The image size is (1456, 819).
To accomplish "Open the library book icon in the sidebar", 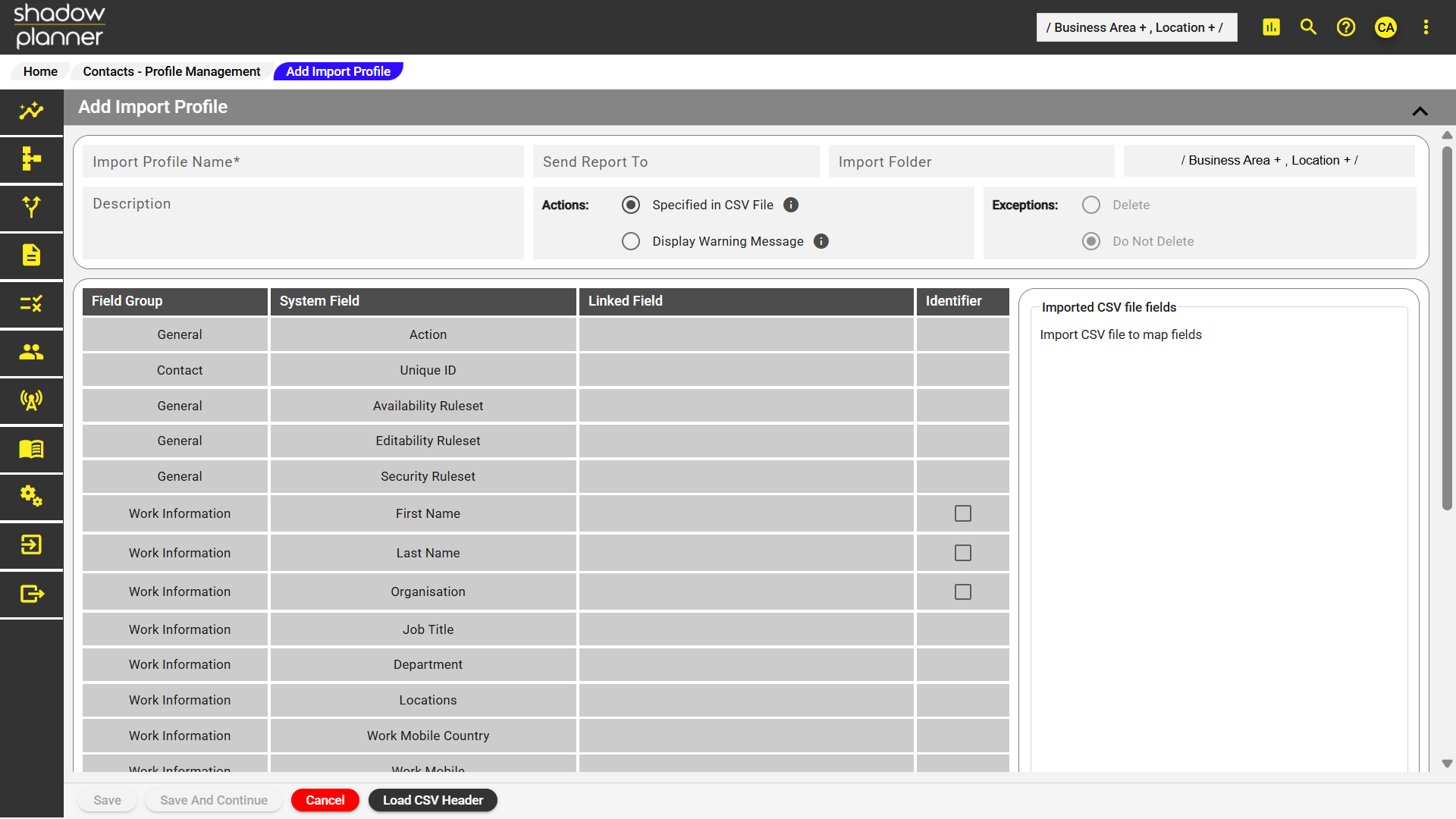I will [x=31, y=450].
